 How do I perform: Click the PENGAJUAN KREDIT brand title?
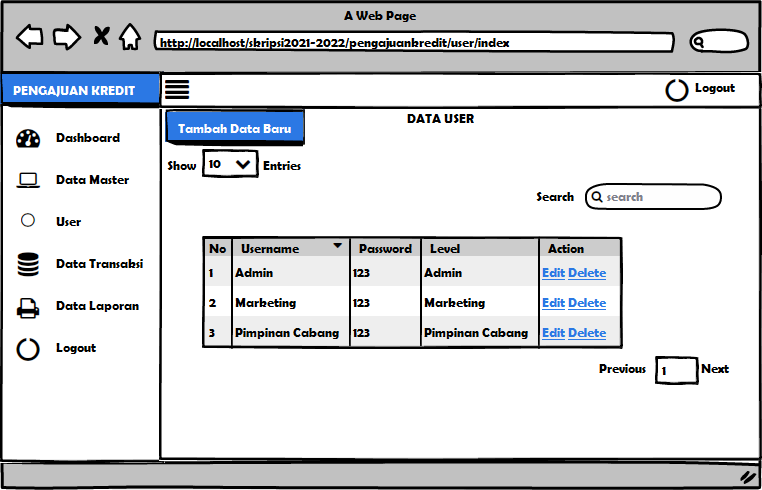(74, 91)
